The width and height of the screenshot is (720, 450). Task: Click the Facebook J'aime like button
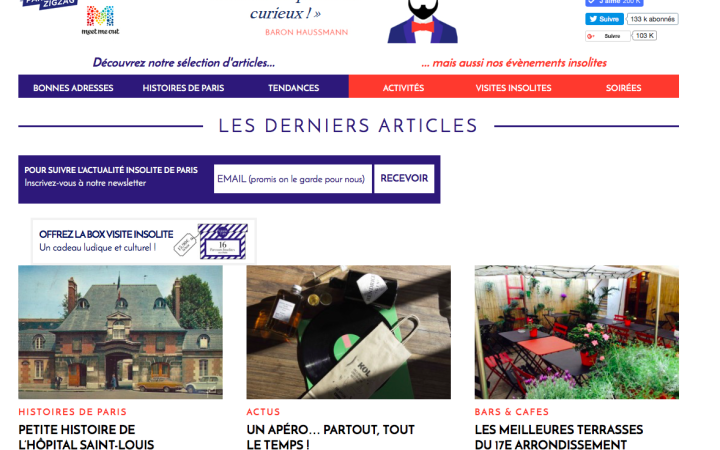[x=614, y=2]
